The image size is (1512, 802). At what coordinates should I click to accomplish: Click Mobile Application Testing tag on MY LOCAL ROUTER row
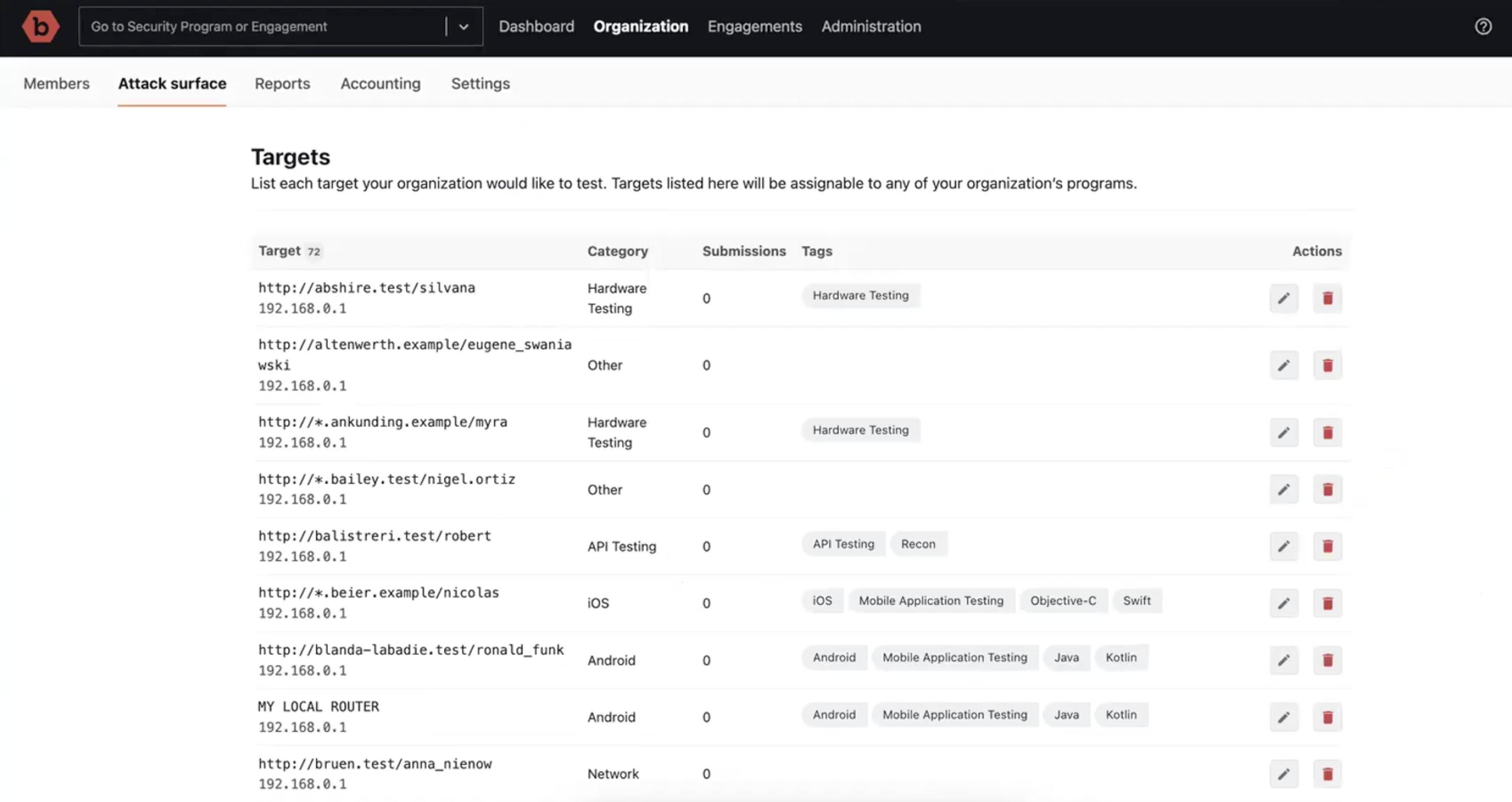click(x=955, y=714)
